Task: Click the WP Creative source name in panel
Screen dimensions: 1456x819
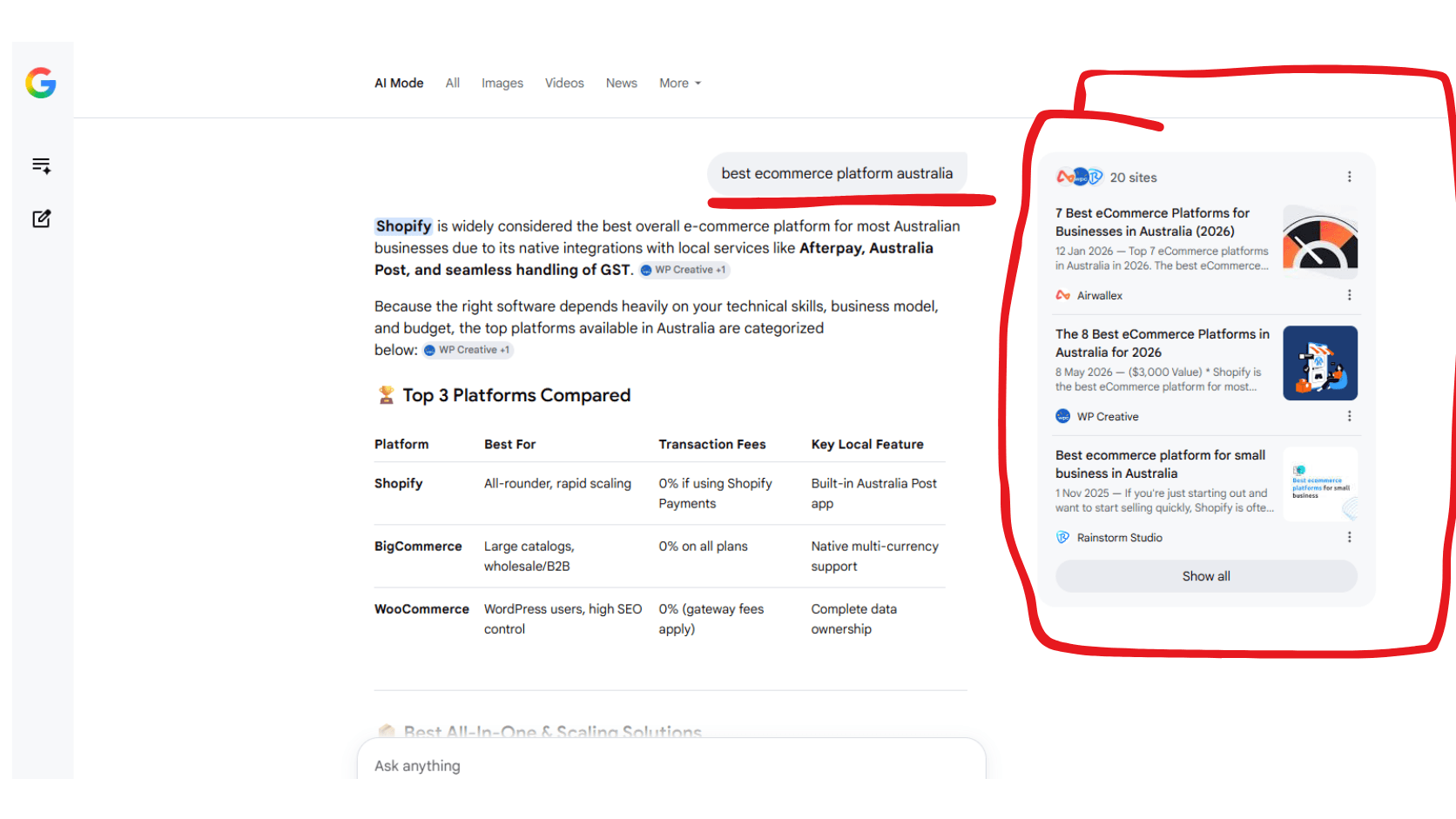Action: (x=1107, y=416)
